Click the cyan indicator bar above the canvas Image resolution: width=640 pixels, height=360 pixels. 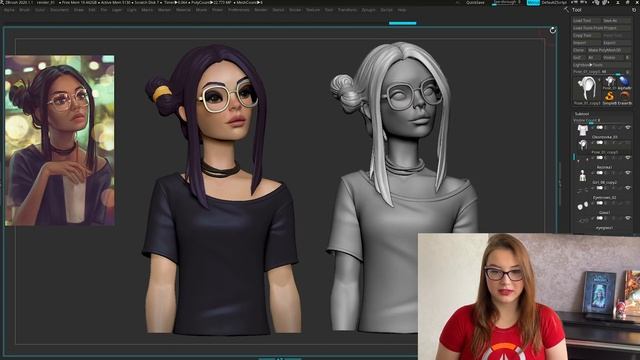click(x=402, y=23)
